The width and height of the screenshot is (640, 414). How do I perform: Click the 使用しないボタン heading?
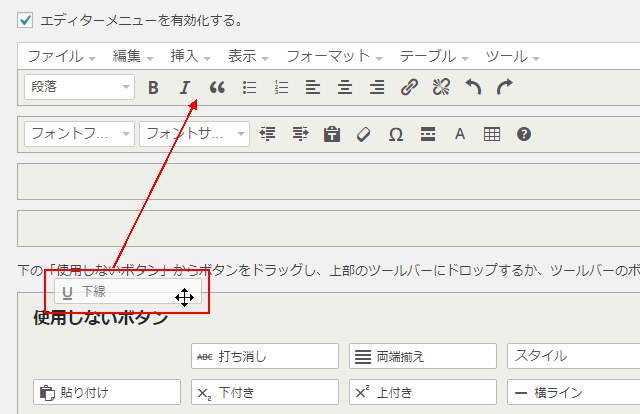point(100,317)
